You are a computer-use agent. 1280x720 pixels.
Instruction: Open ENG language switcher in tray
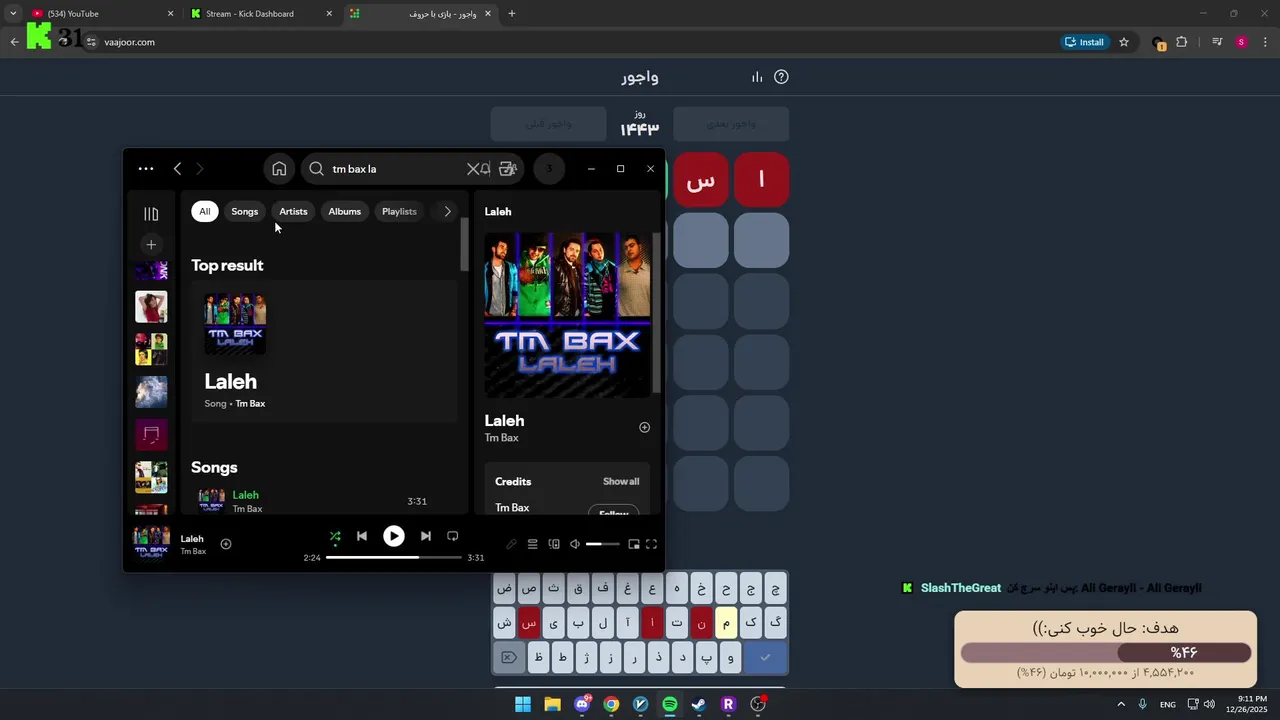[1168, 704]
